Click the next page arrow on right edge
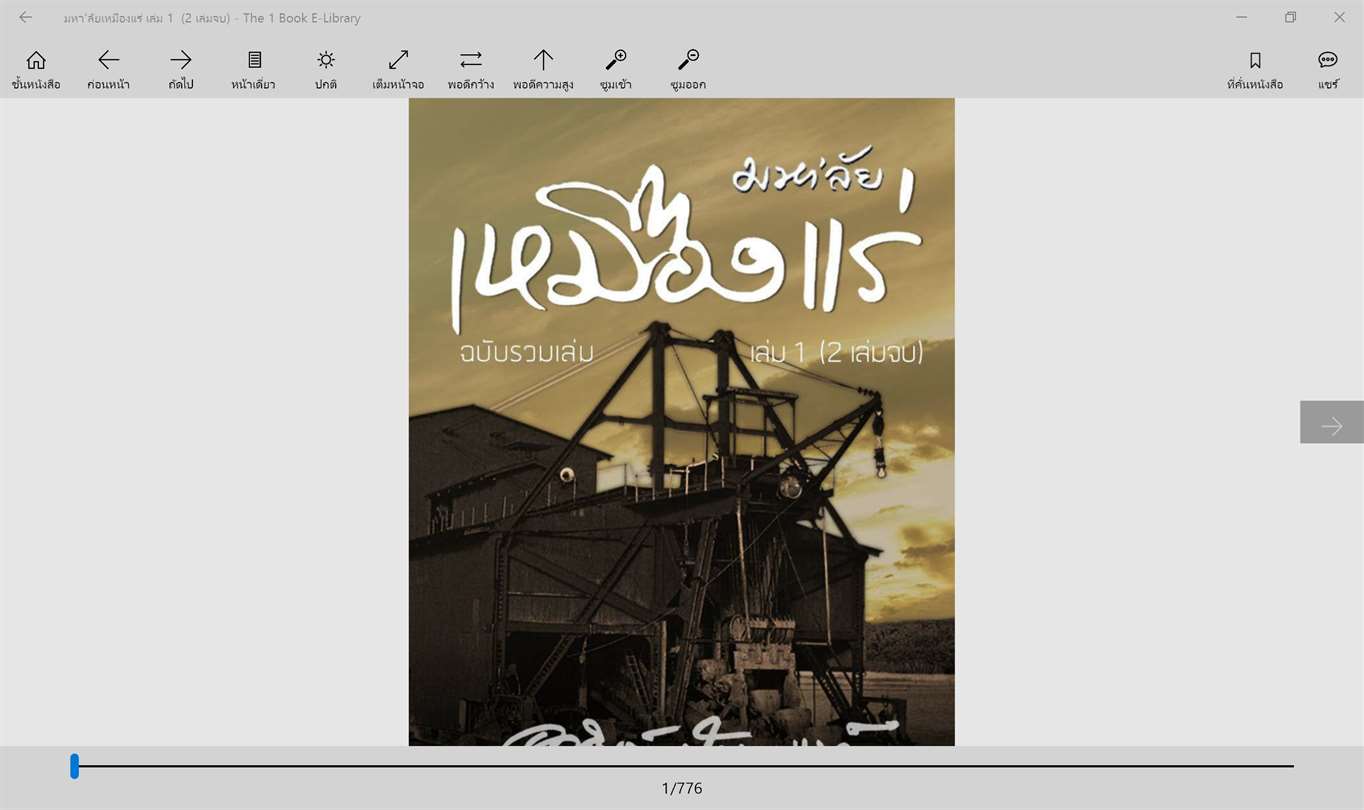The width and height of the screenshot is (1364, 810). (1332, 422)
